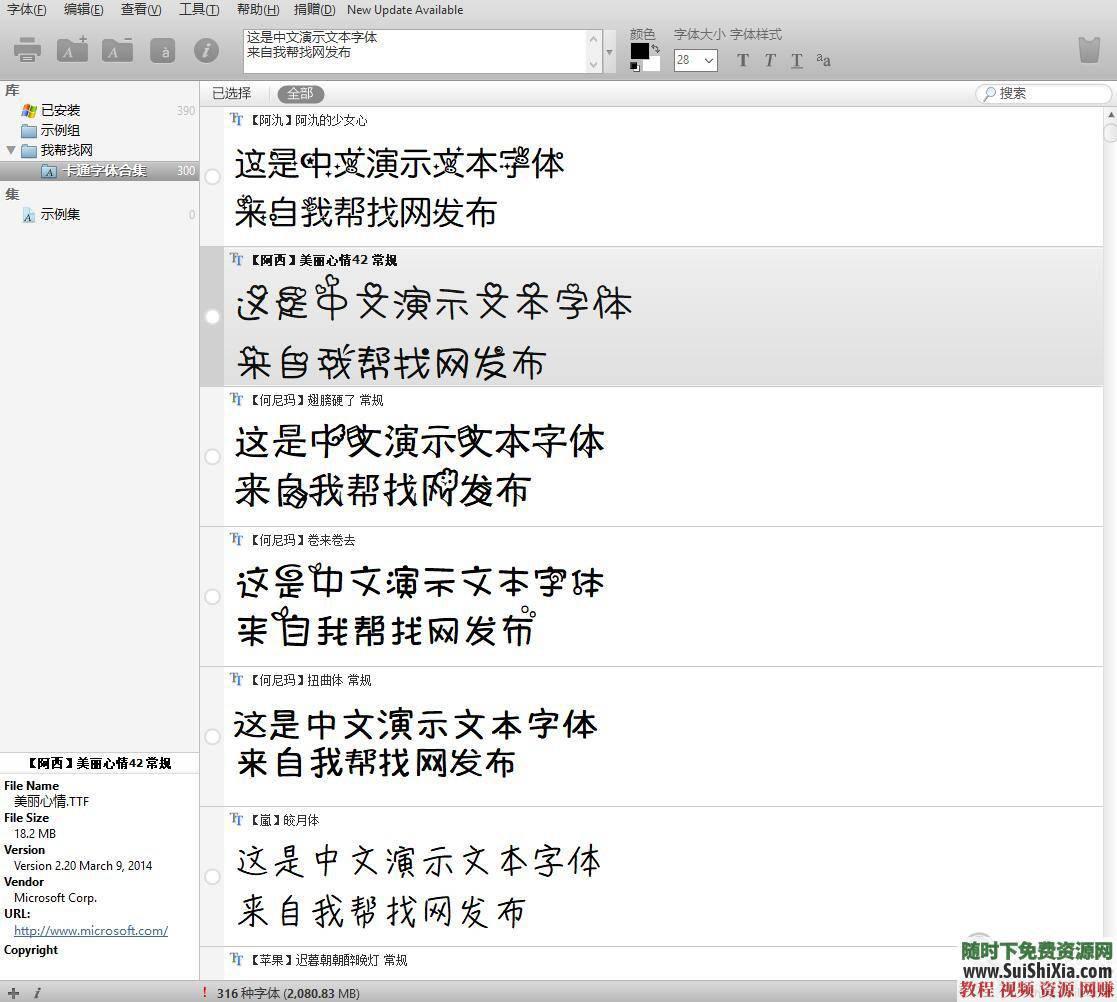1117x1002 pixels.
Task: Open font info via the i toolbar icon
Action: pyautogui.click(x=207, y=50)
